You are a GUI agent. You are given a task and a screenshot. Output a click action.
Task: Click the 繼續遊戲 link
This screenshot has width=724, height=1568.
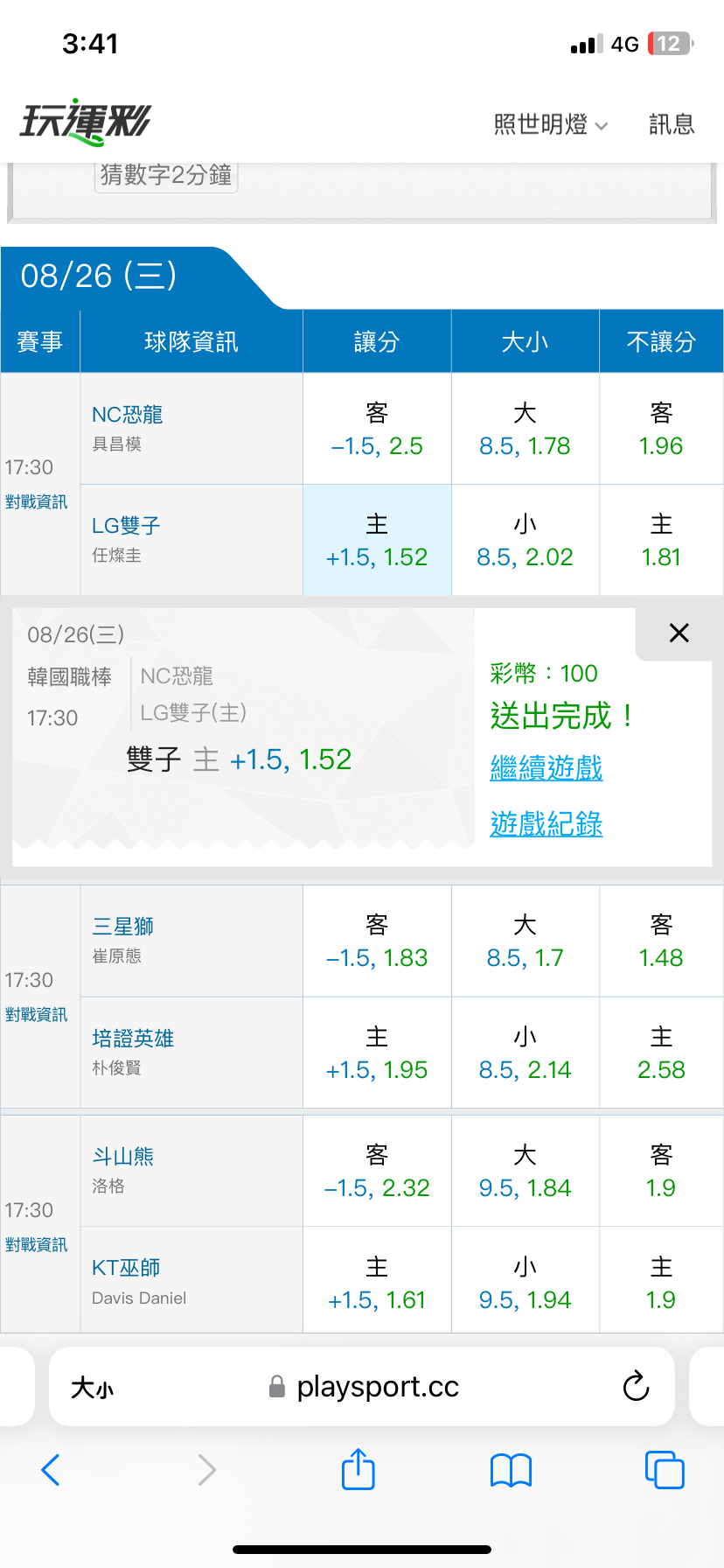click(x=546, y=768)
